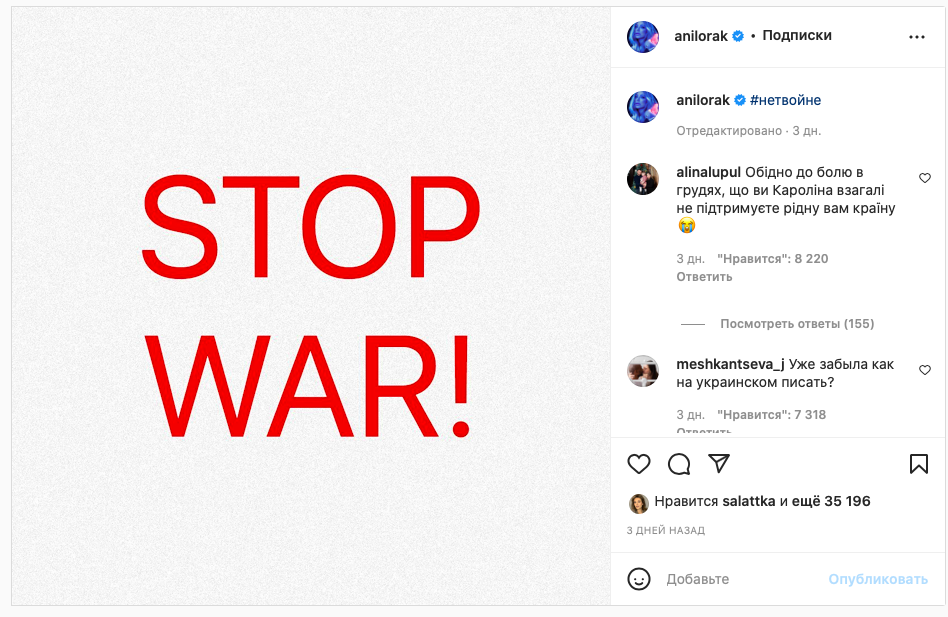Focus the 'Добавьте' comment input field

coord(740,579)
